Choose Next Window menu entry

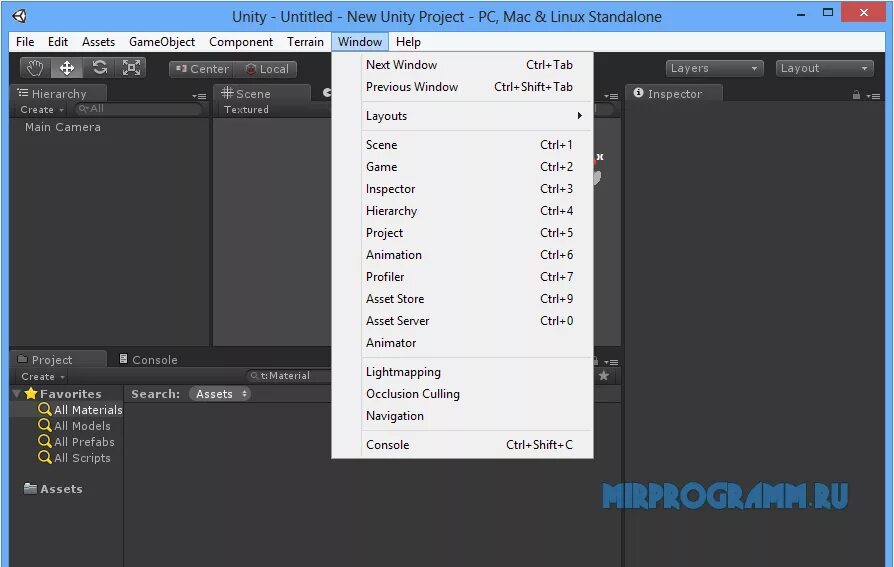tap(462, 64)
